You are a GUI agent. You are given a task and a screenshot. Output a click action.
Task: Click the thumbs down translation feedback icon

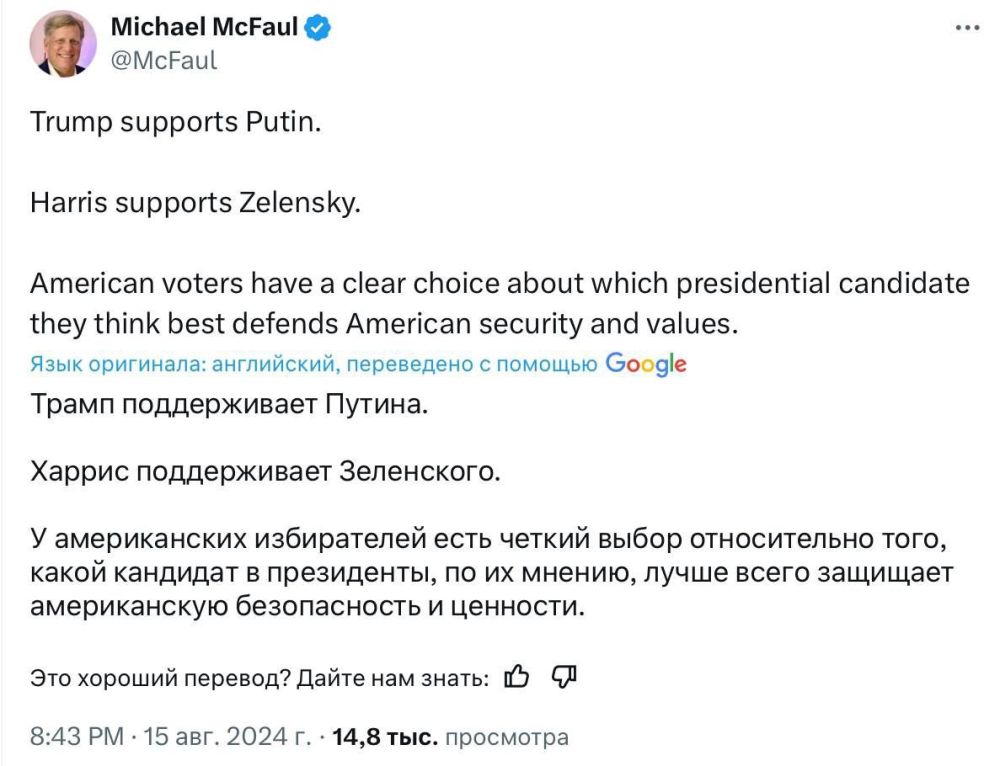click(x=563, y=676)
